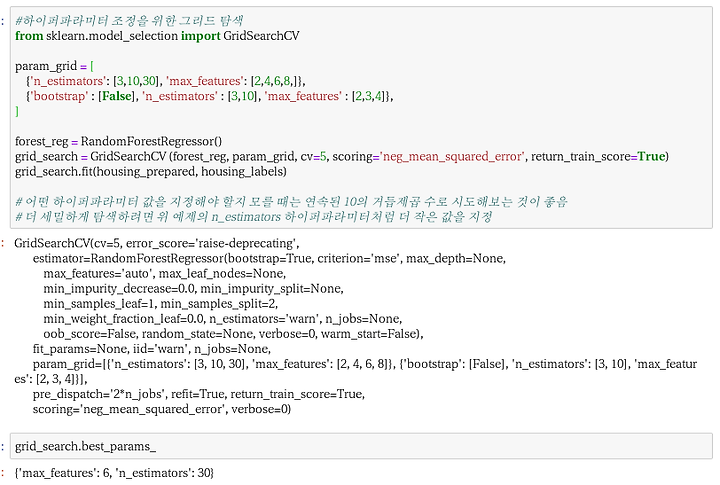Viewport: 720px width, 485px height.
Task: Click output line starting 'pre_dispatch='2*n_jobs', refit=True'
Action: (x=199, y=395)
